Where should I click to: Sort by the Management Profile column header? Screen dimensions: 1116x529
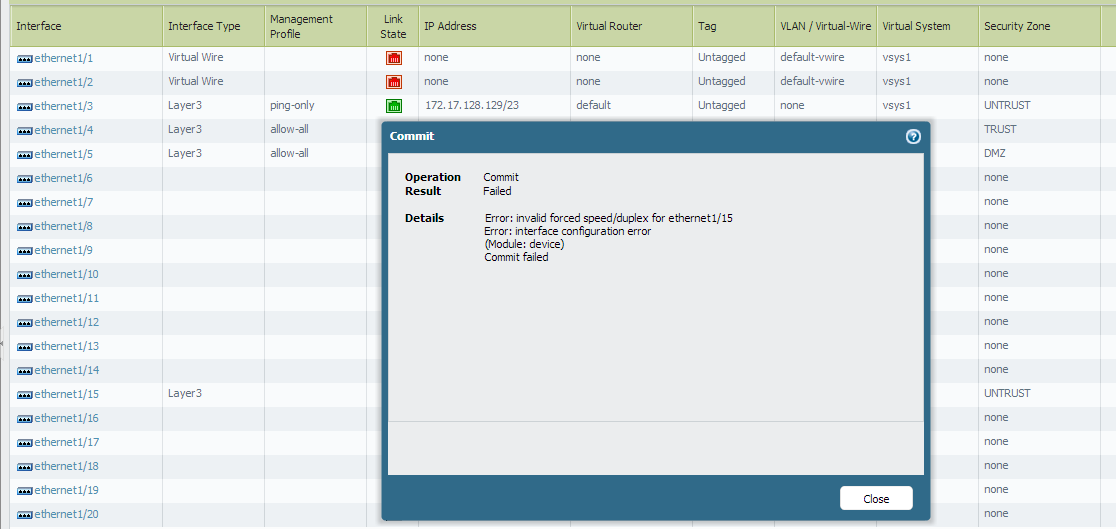click(315, 26)
